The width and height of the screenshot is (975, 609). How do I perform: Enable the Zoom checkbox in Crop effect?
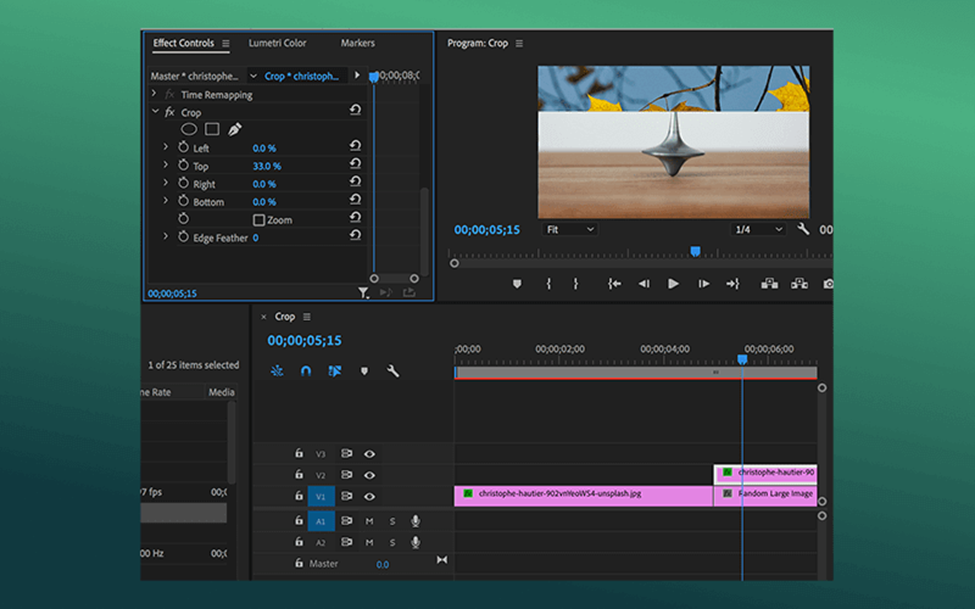259,220
